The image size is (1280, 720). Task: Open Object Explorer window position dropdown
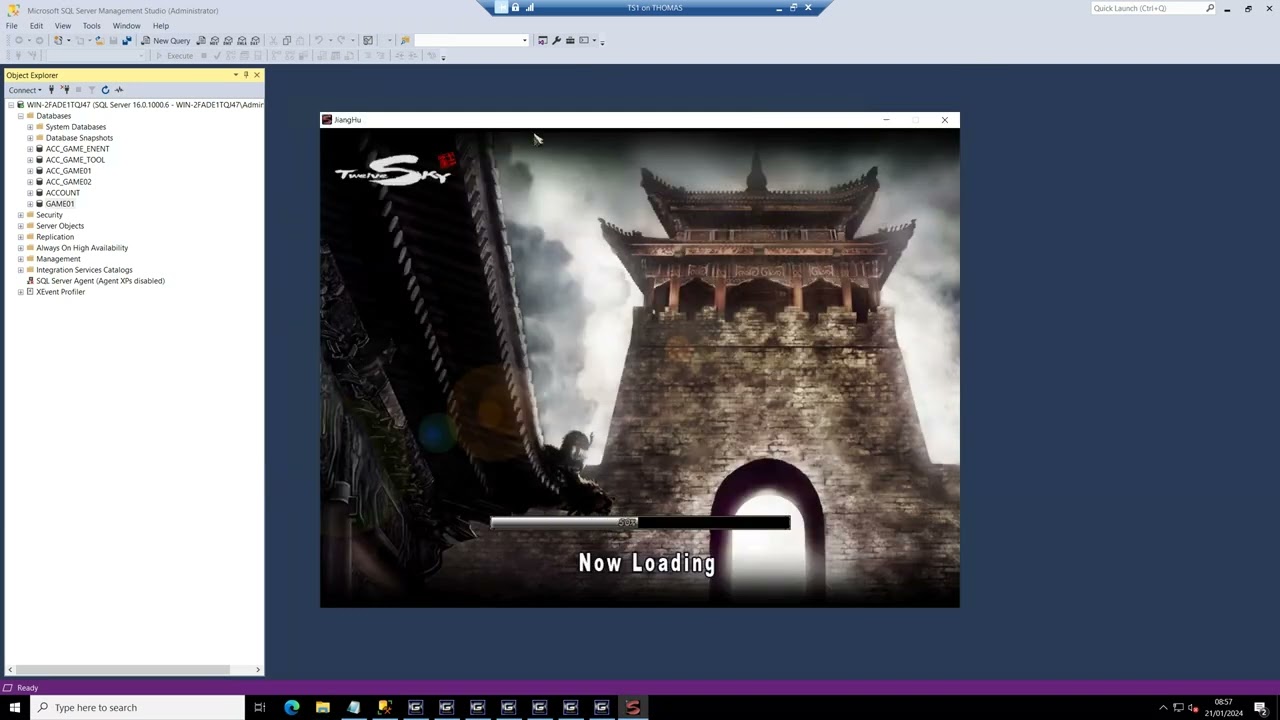[x=236, y=75]
